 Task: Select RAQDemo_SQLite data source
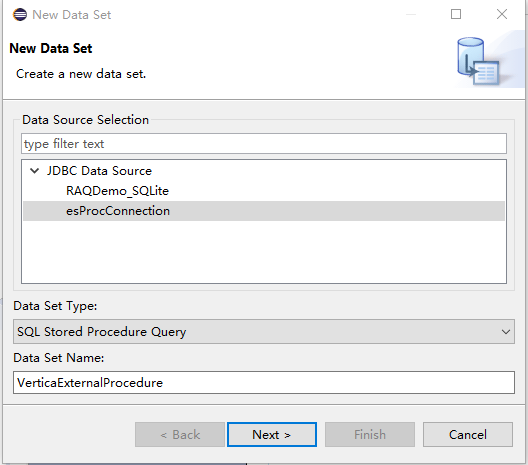(x=117, y=191)
